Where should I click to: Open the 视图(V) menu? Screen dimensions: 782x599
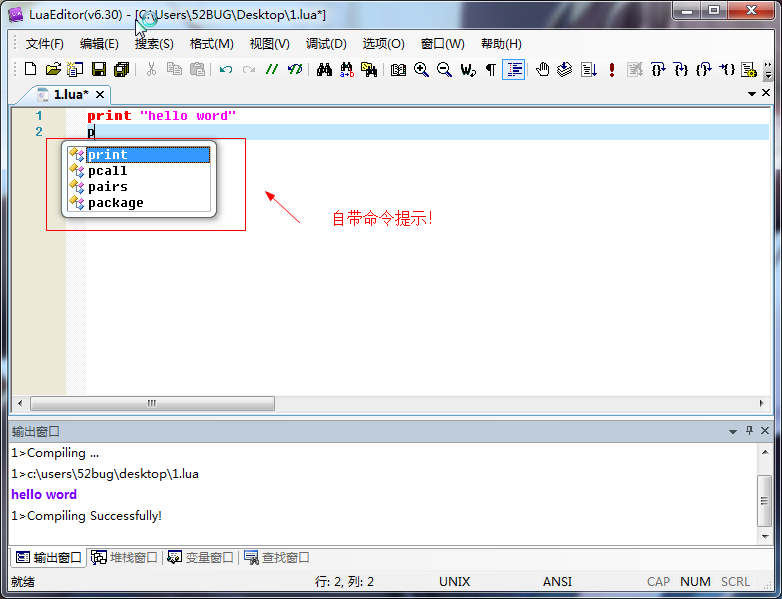coord(270,44)
